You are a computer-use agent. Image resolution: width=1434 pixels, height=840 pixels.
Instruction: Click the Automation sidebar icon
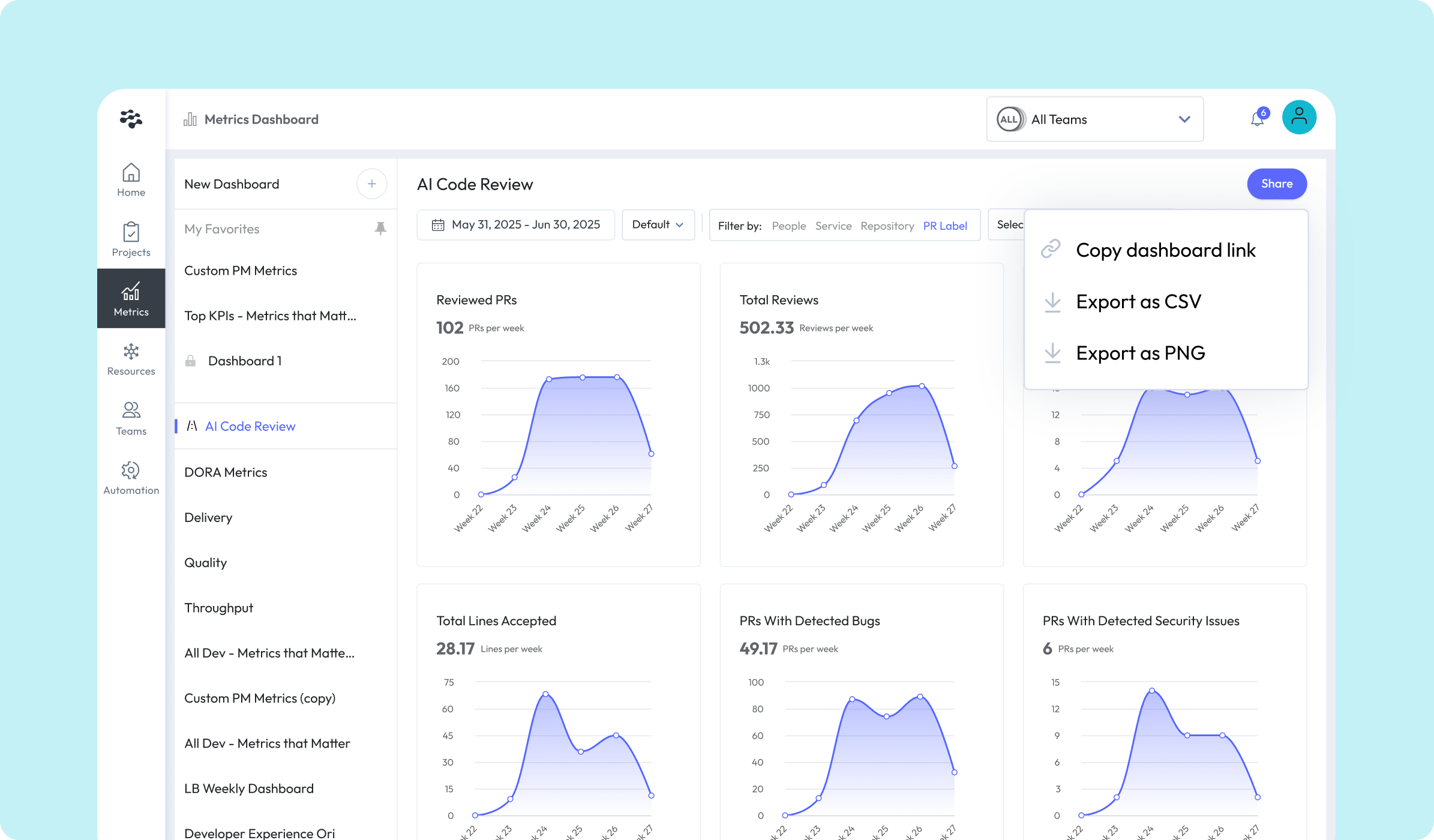click(131, 477)
